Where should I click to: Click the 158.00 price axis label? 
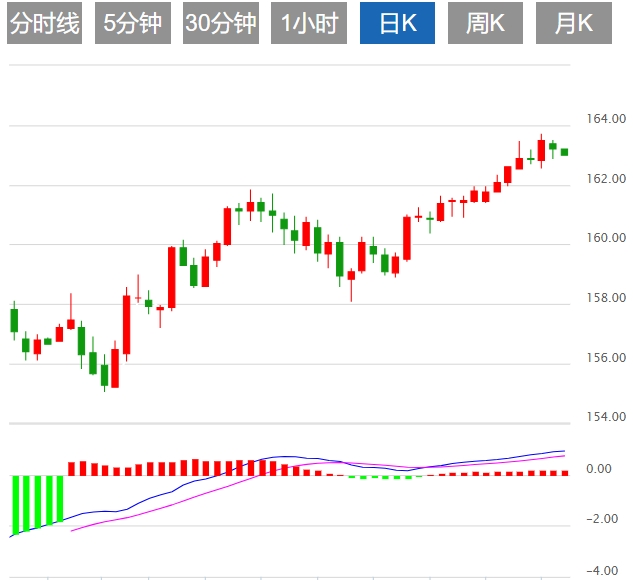[x=606, y=297]
